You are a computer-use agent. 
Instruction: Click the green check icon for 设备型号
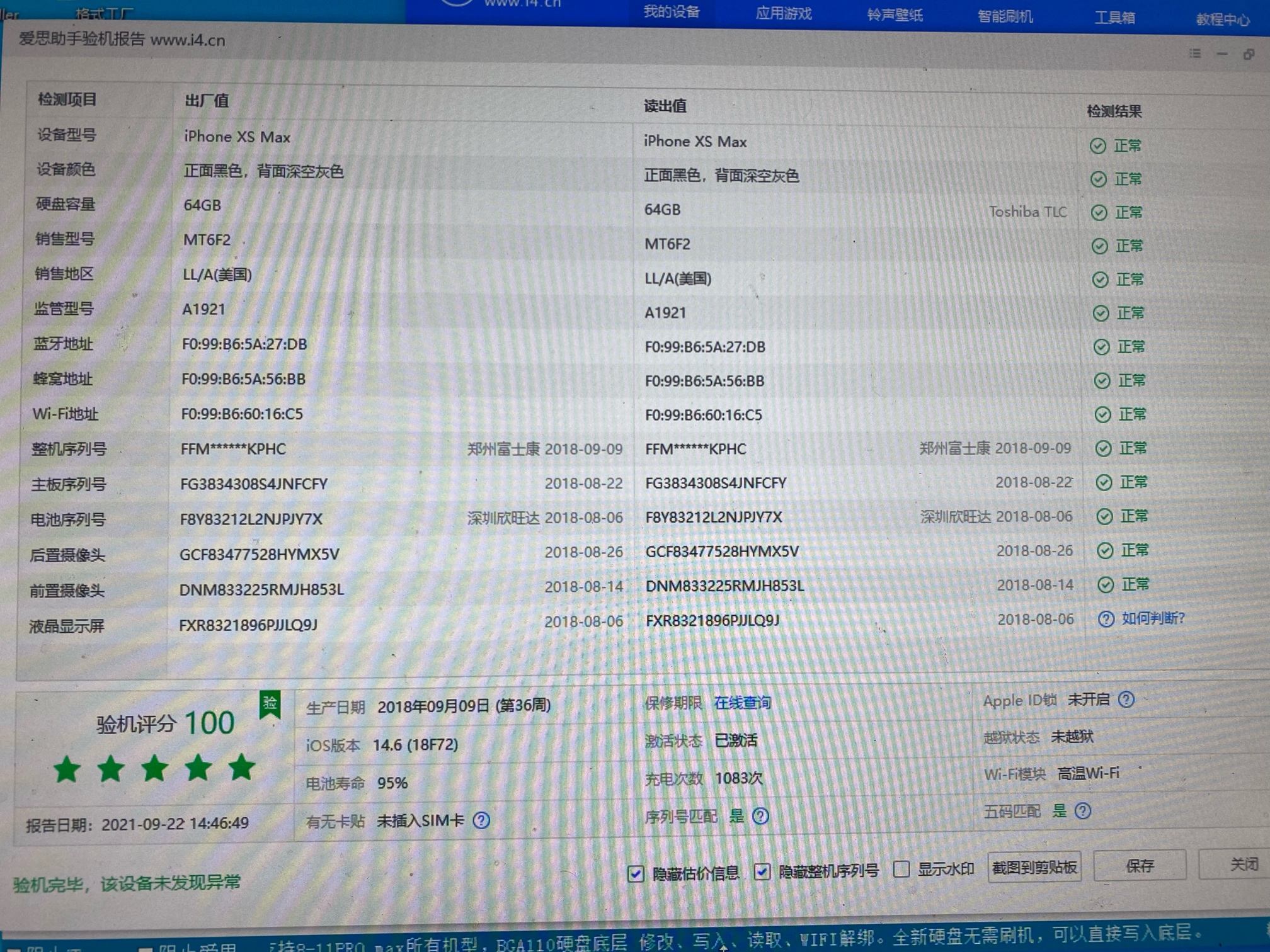pos(1097,146)
